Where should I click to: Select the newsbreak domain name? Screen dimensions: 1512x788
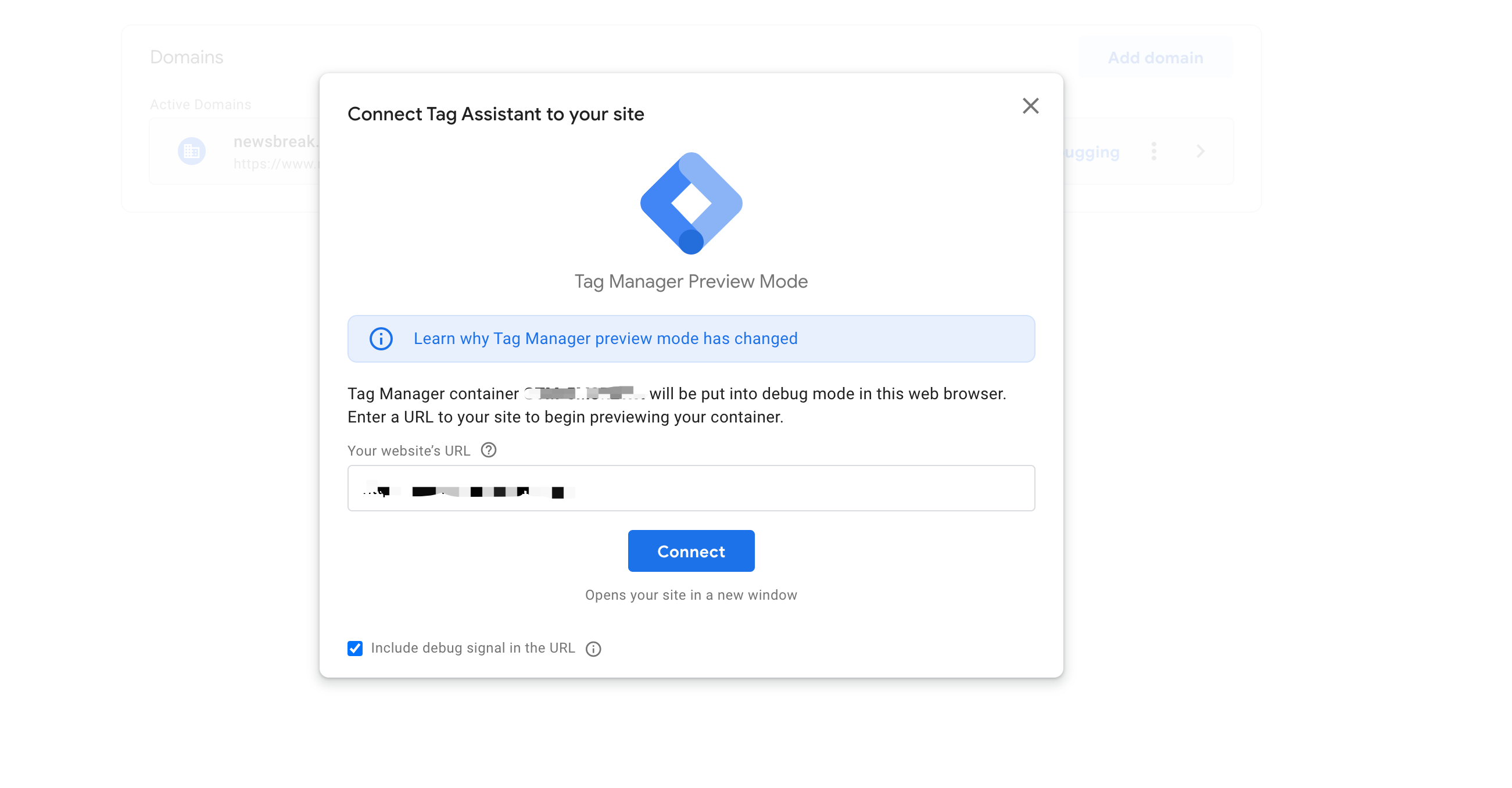[275, 142]
